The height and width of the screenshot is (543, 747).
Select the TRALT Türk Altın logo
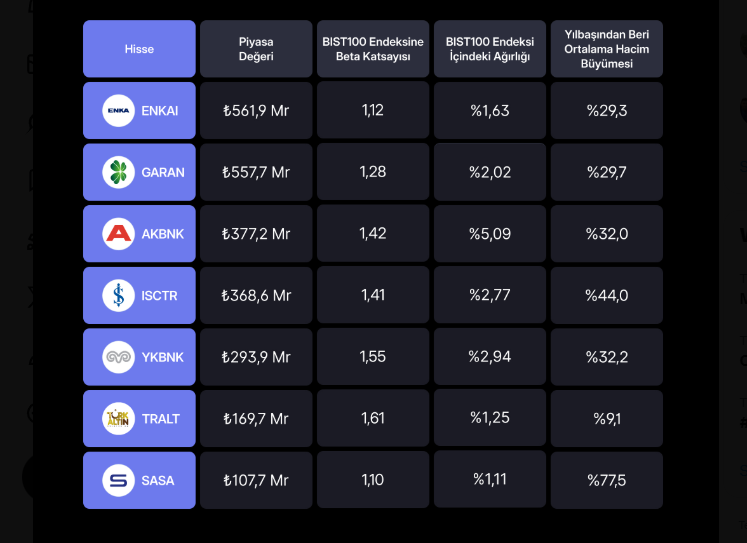(x=118, y=418)
